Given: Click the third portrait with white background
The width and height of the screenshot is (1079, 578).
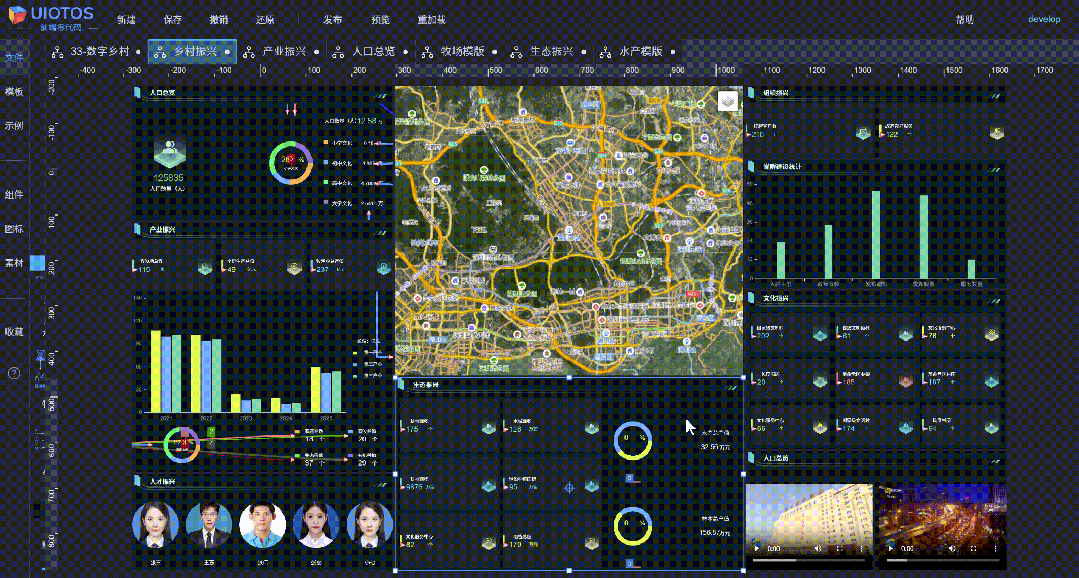Looking at the screenshot, I should tap(263, 525).
